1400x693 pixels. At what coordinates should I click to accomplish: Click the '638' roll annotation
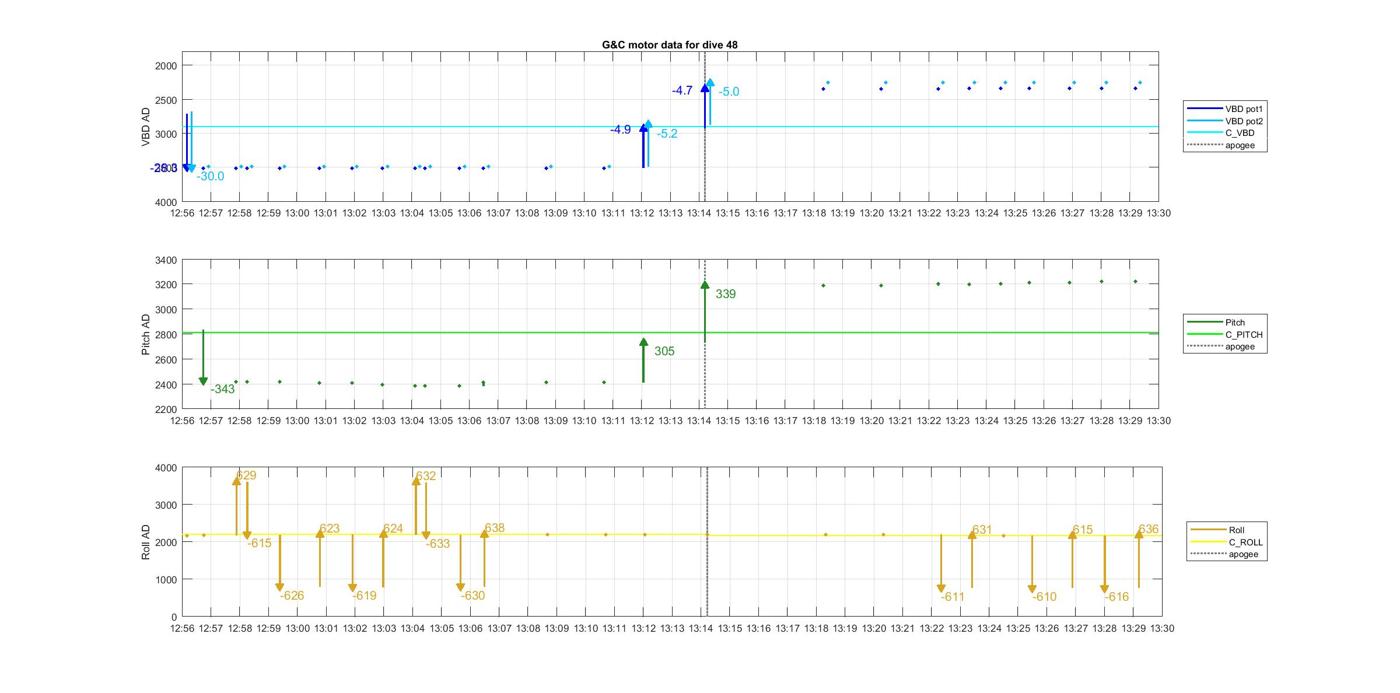(x=494, y=528)
